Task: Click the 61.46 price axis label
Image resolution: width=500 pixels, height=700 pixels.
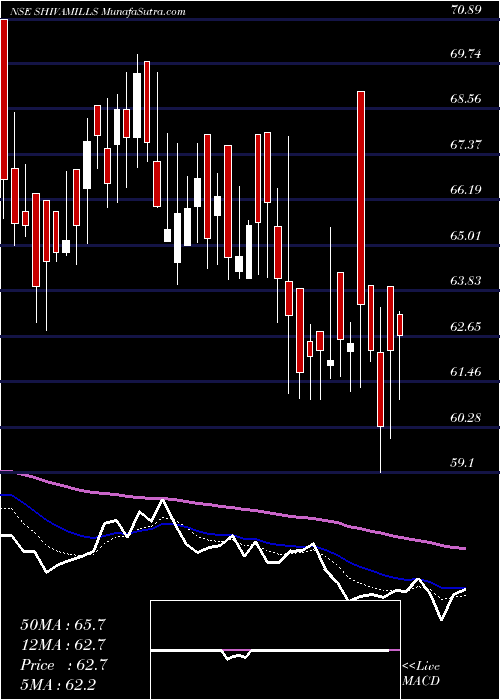Action: (466, 371)
